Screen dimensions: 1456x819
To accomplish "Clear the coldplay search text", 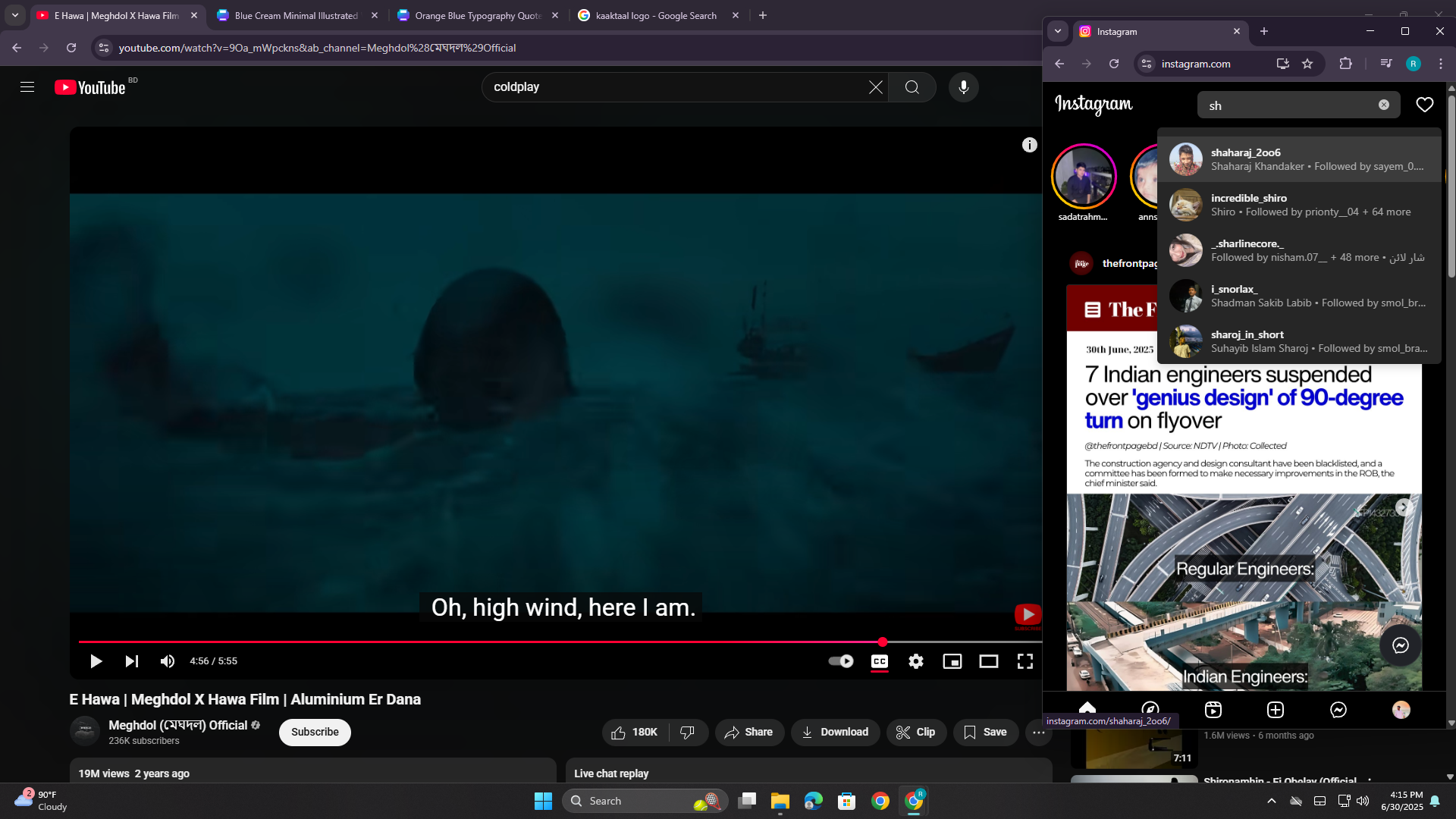I will (x=875, y=87).
